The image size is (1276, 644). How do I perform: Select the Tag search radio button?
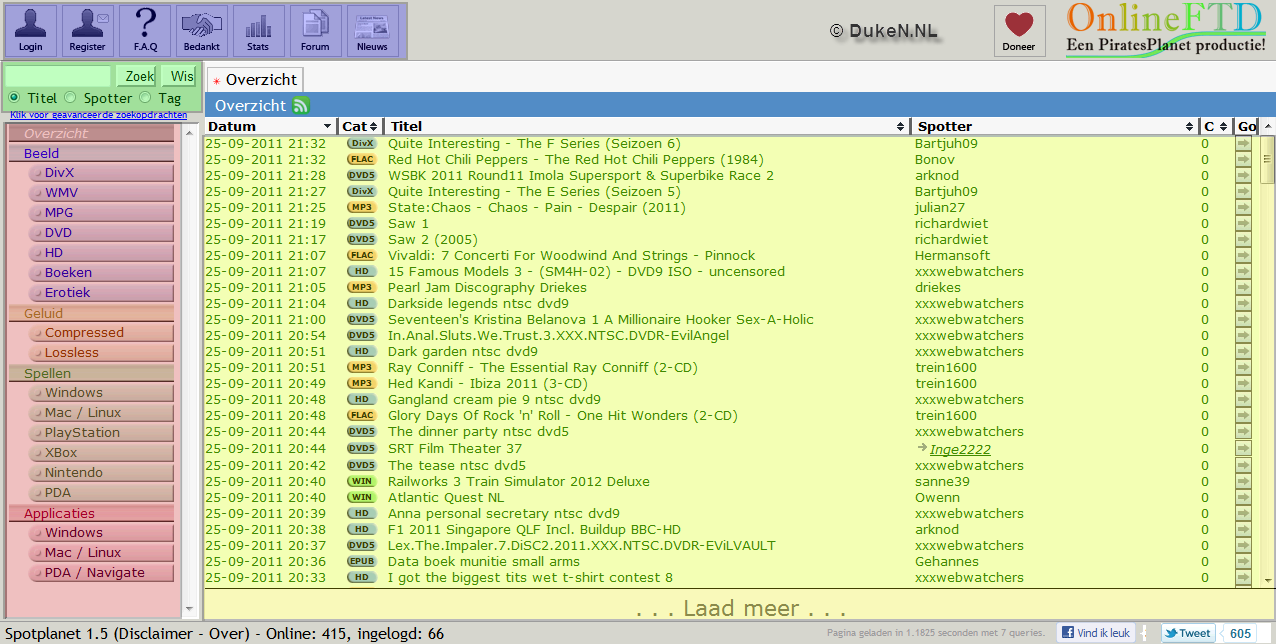click(145, 97)
